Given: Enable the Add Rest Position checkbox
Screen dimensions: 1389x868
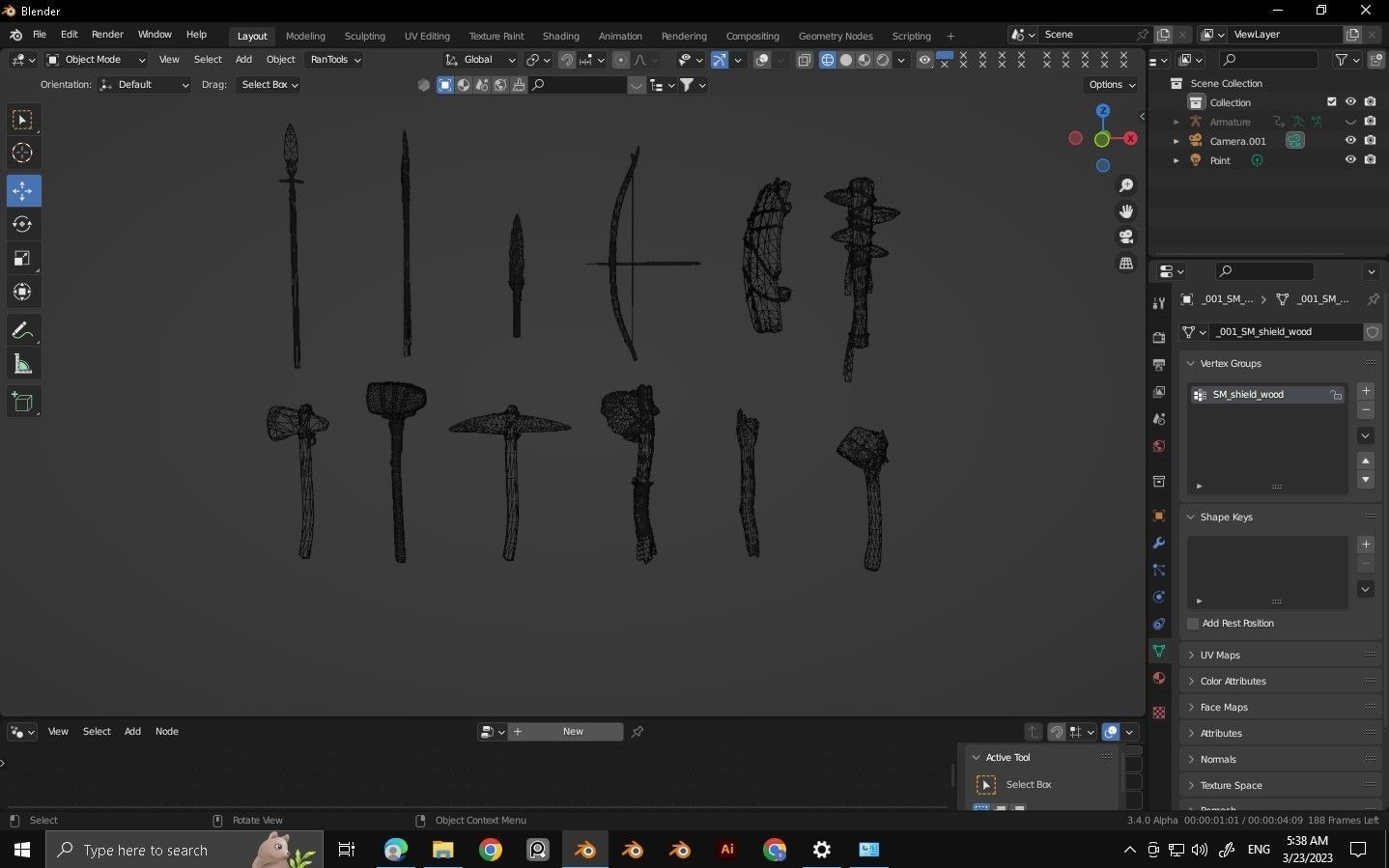Looking at the screenshot, I should (1192, 623).
